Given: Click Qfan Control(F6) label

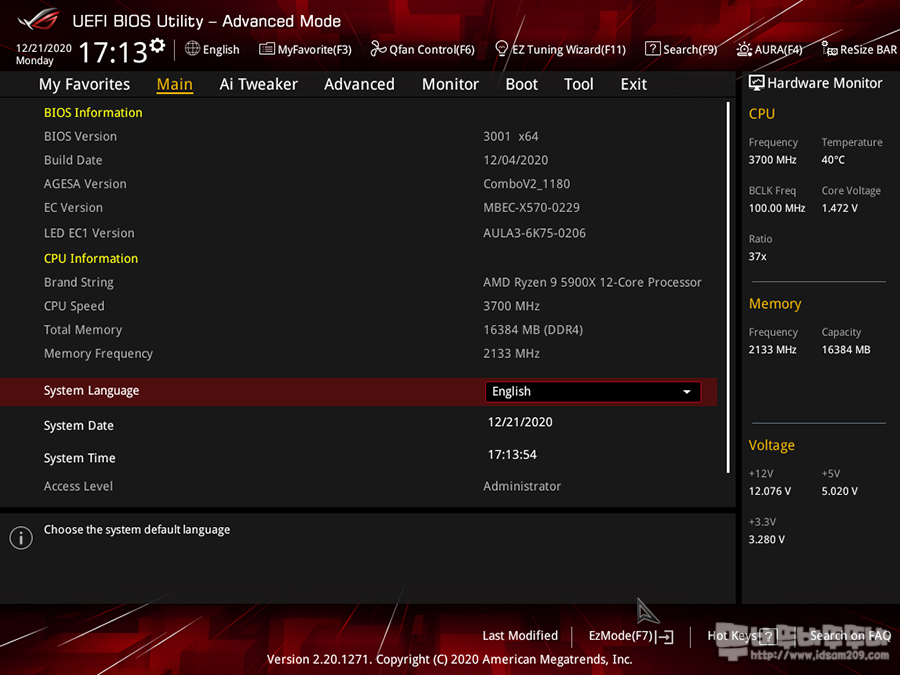Looking at the screenshot, I should click(x=432, y=50).
